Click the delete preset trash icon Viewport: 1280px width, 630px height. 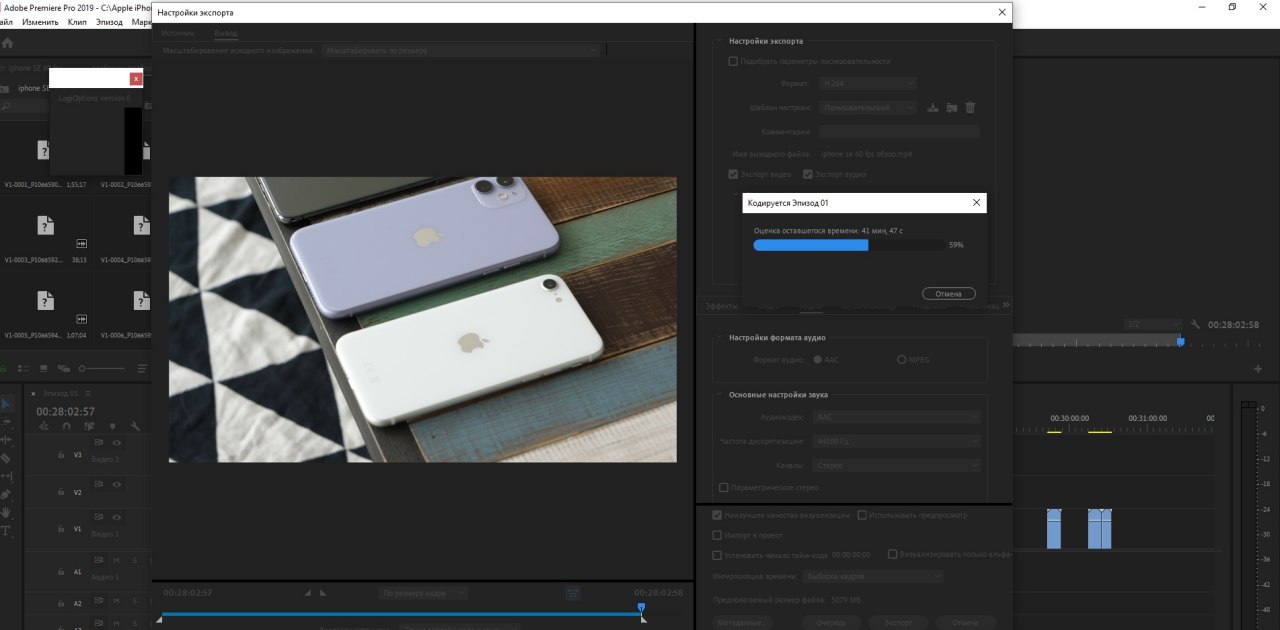[x=970, y=108]
